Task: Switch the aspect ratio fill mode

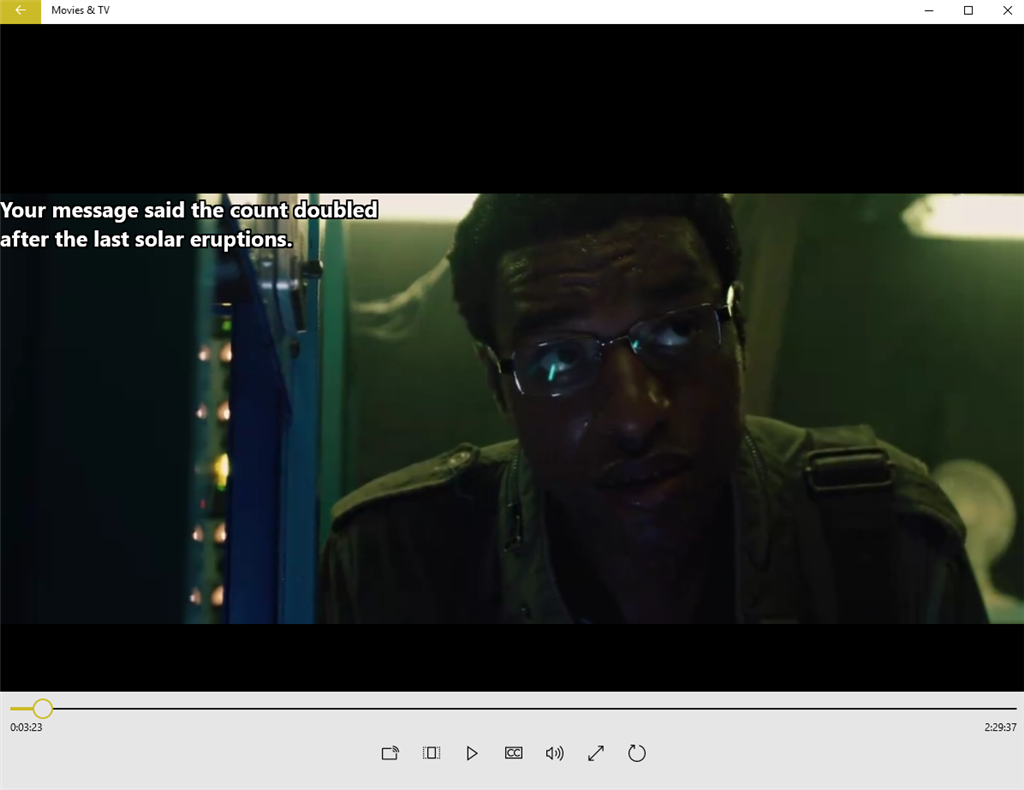Action: (x=431, y=753)
